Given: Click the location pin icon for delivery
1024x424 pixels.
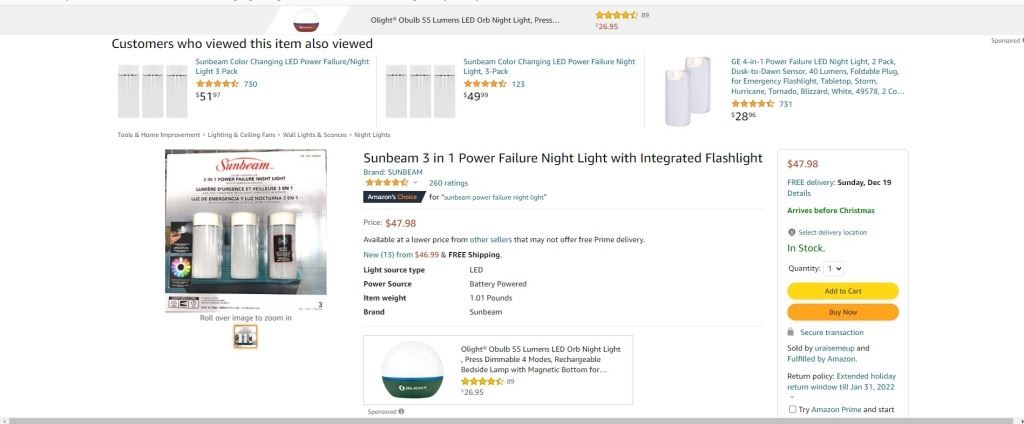Looking at the screenshot, I should [x=791, y=232].
